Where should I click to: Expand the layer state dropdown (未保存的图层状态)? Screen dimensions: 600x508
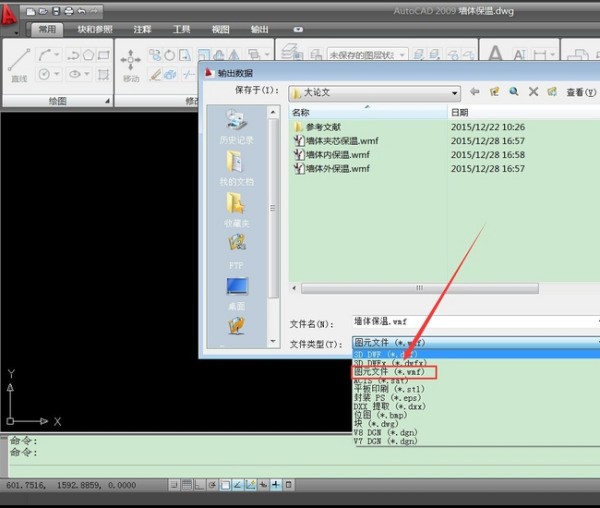pos(402,55)
